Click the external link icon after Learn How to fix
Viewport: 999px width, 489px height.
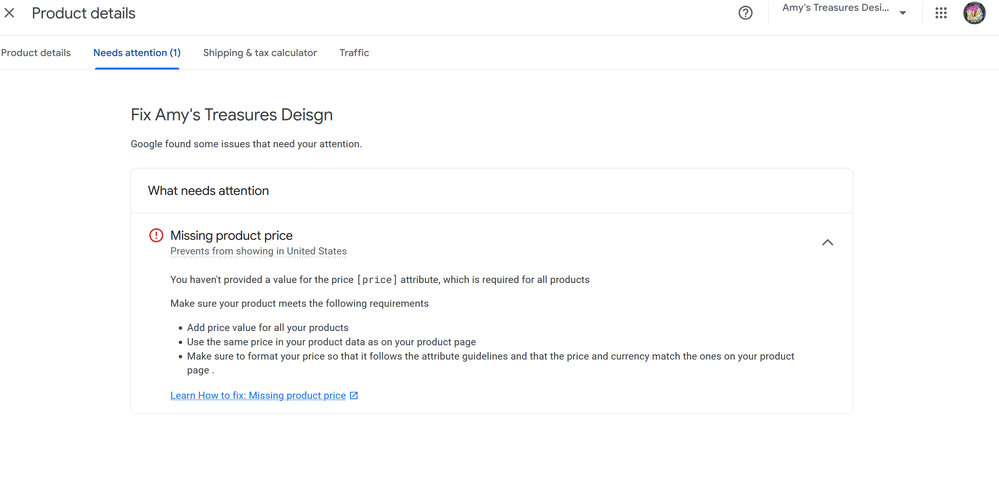point(354,396)
